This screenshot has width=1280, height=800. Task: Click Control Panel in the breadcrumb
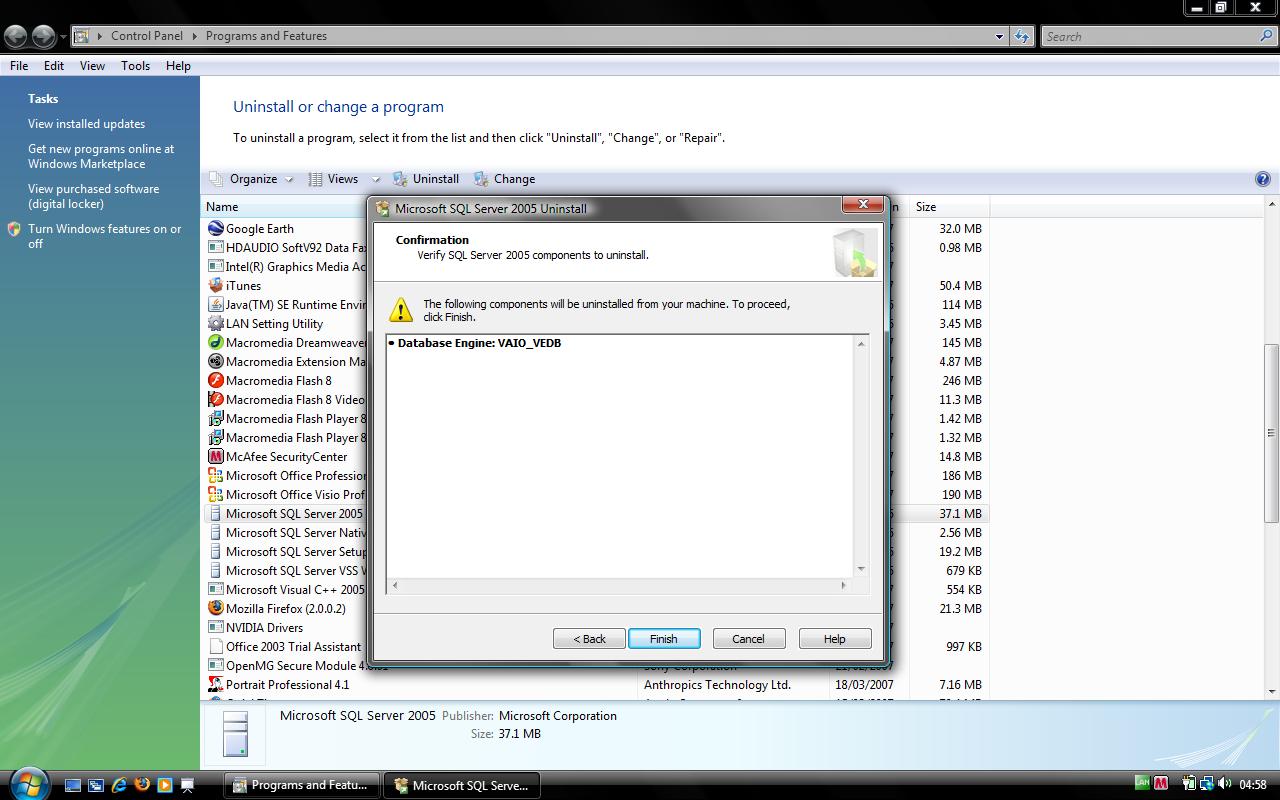pyautogui.click(x=147, y=36)
